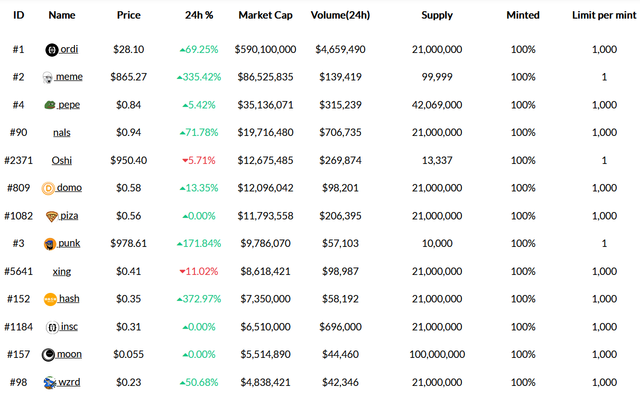The image size is (640, 395).
Task: Click the punk token avatar icon
Action: [x=50, y=244]
